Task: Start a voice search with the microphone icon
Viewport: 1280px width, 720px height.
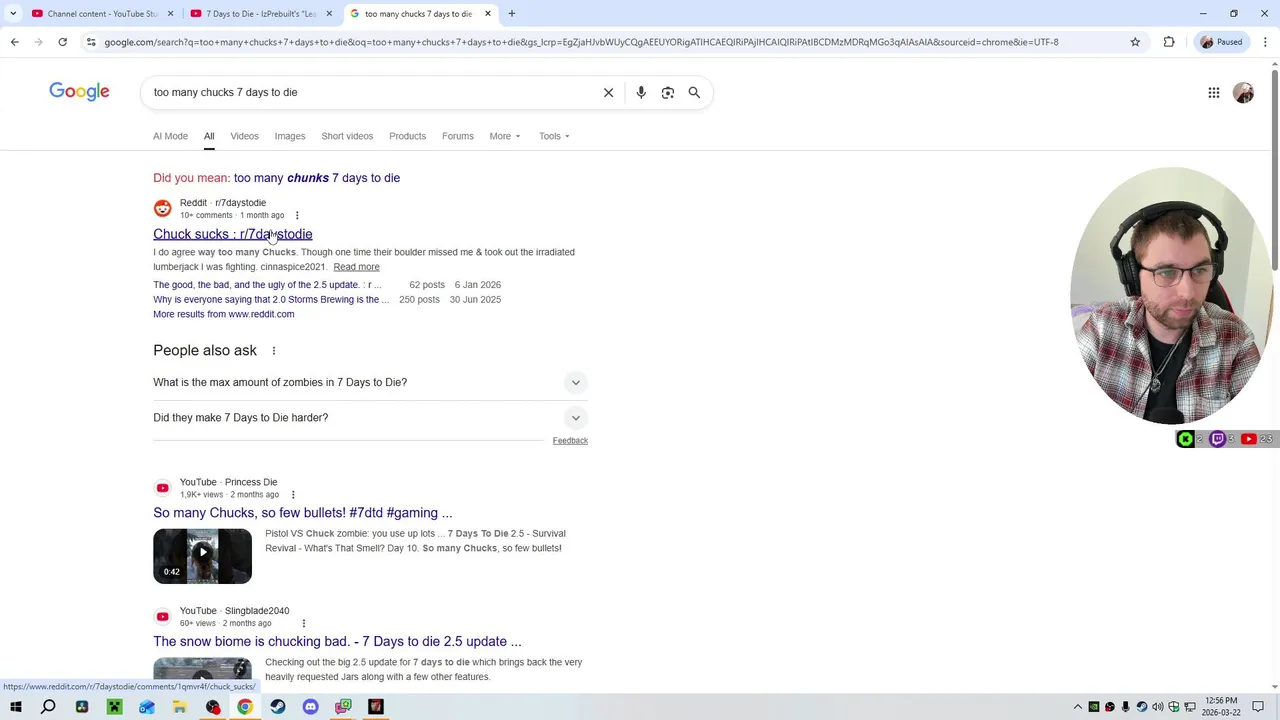Action: coord(641,92)
